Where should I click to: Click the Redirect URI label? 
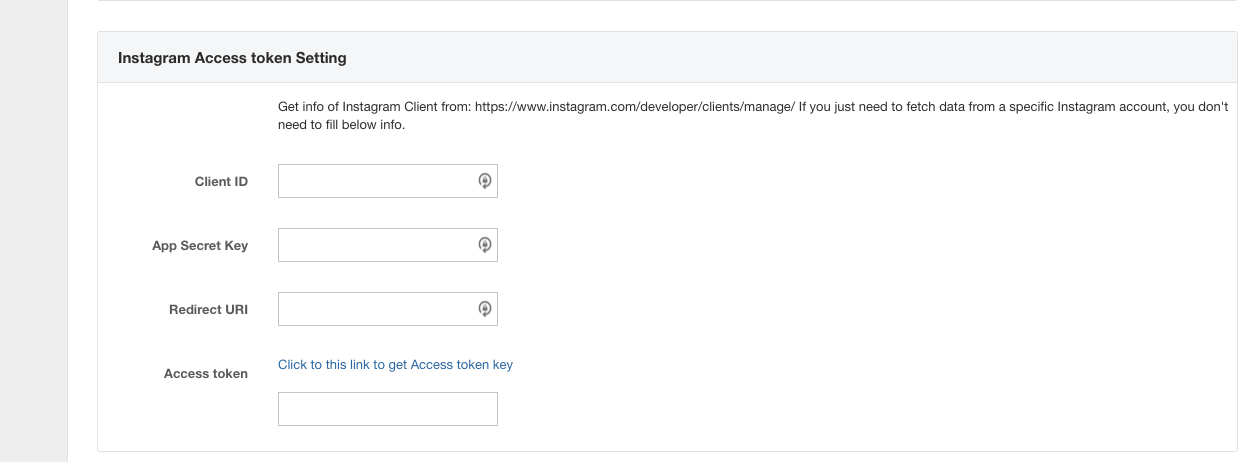(208, 310)
